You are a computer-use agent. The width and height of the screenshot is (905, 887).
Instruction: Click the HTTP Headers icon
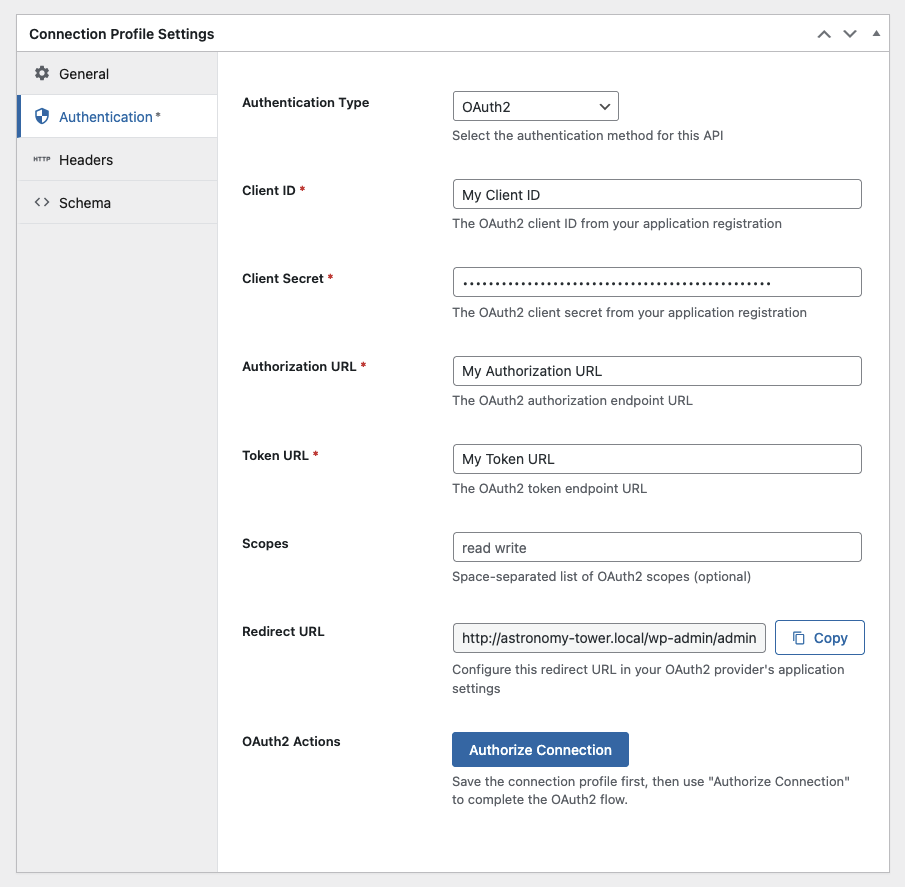click(42, 159)
